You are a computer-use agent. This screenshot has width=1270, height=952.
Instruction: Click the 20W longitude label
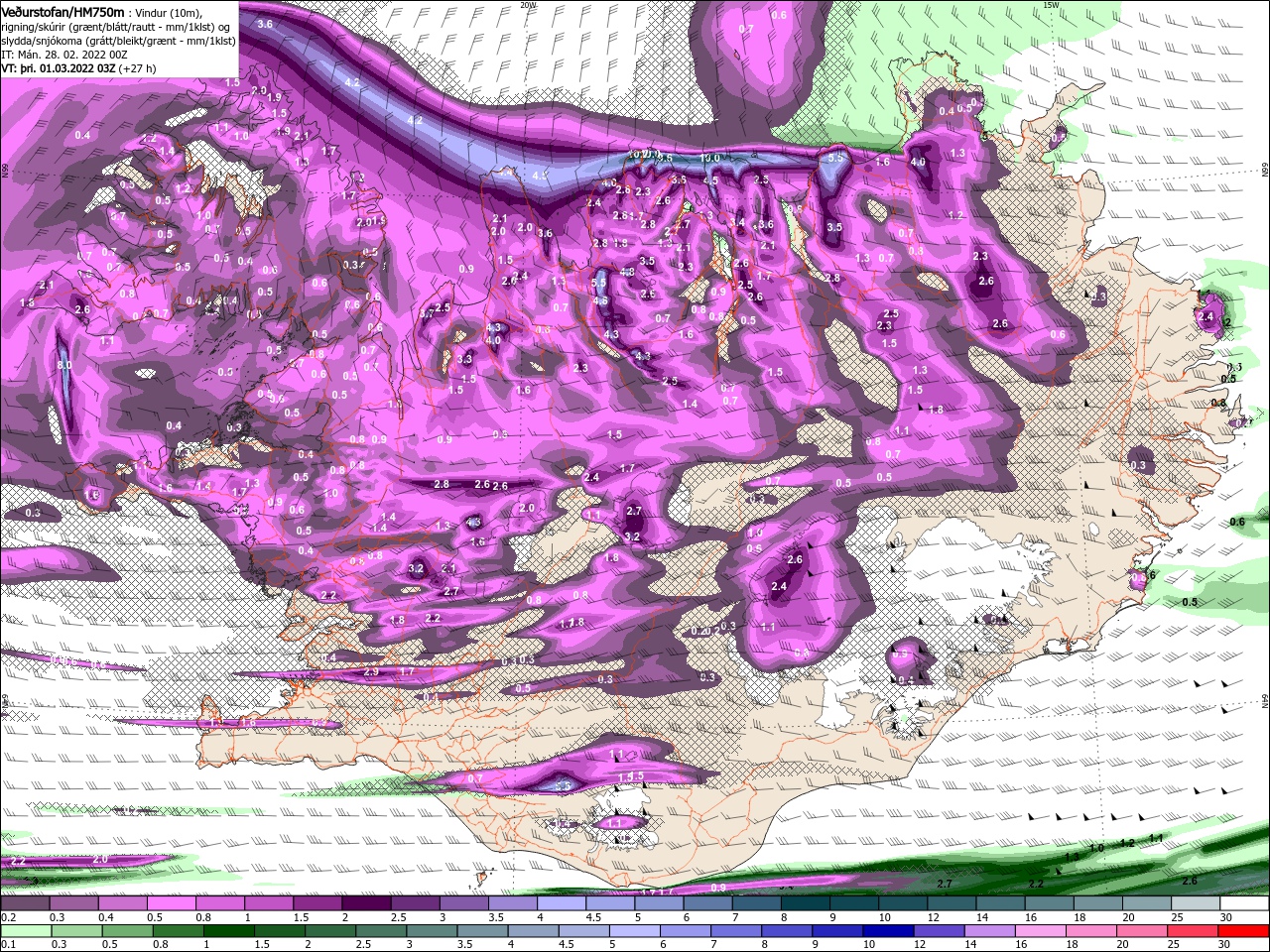(528, 4)
